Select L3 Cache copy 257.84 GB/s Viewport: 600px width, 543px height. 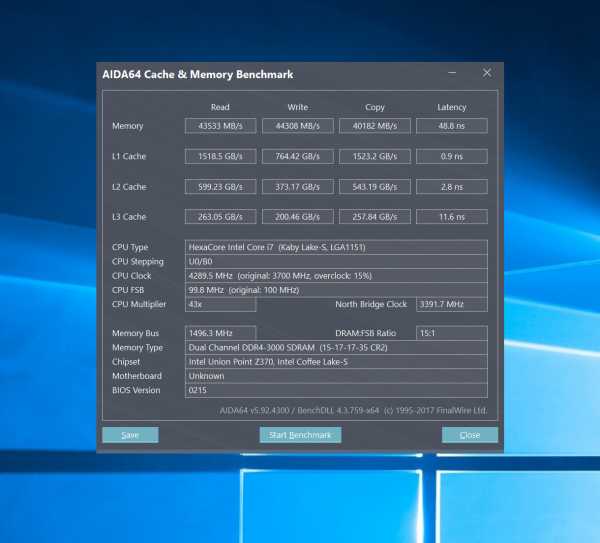click(x=375, y=217)
